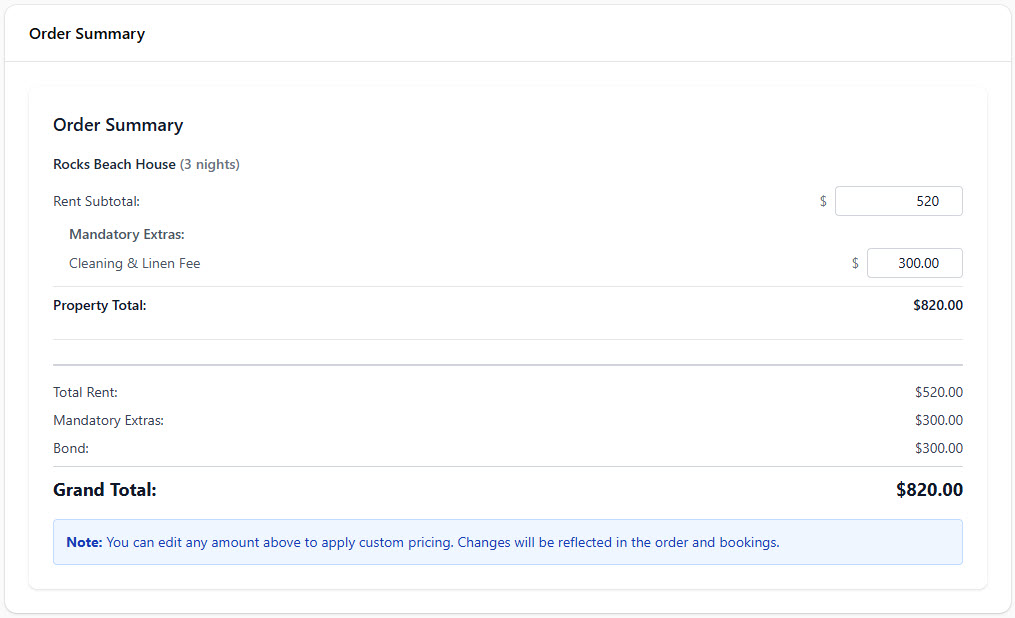Click the Rent Subtotal amount input field
The height and width of the screenshot is (618, 1015).
(x=898, y=201)
